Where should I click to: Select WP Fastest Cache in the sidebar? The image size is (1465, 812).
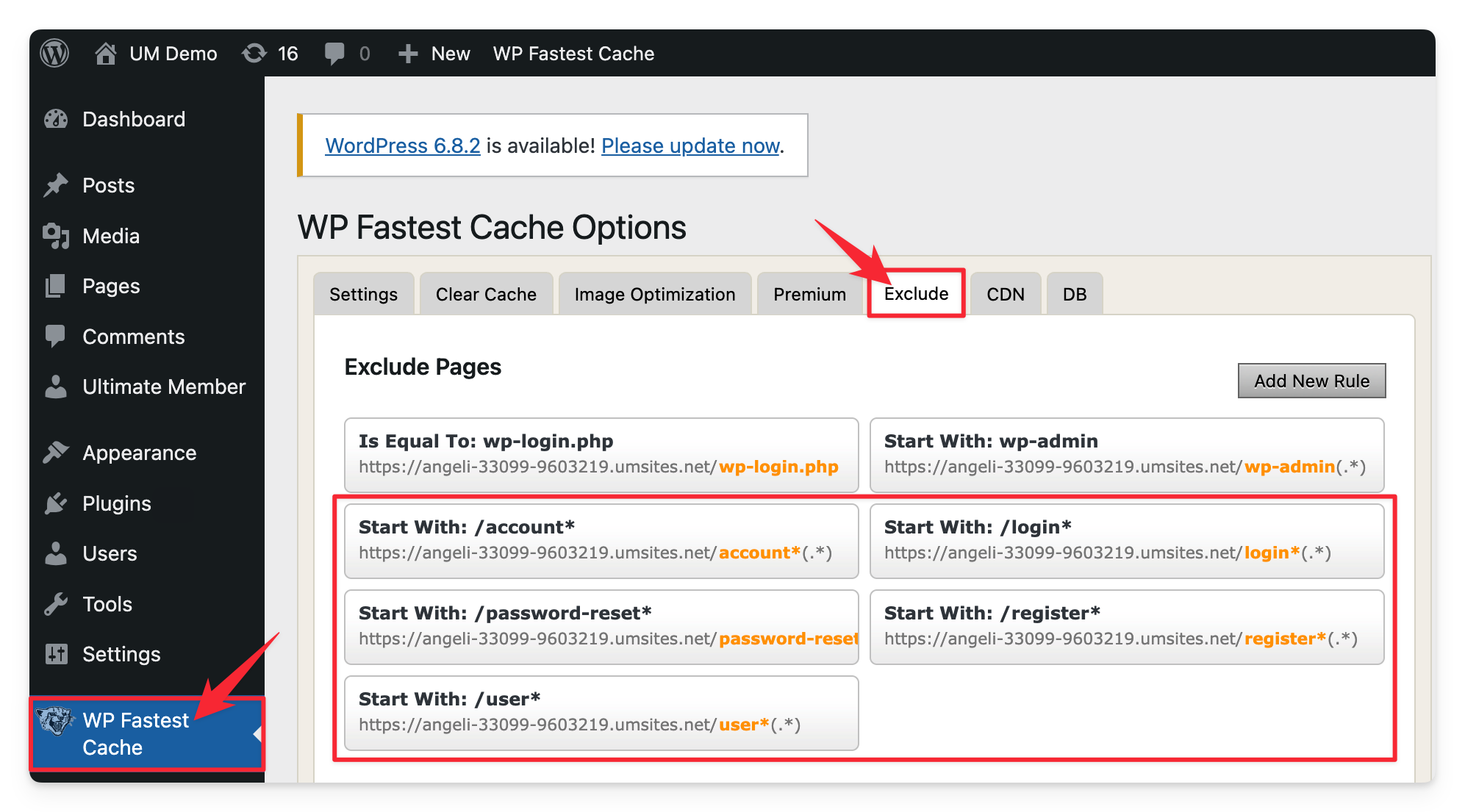tap(147, 733)
